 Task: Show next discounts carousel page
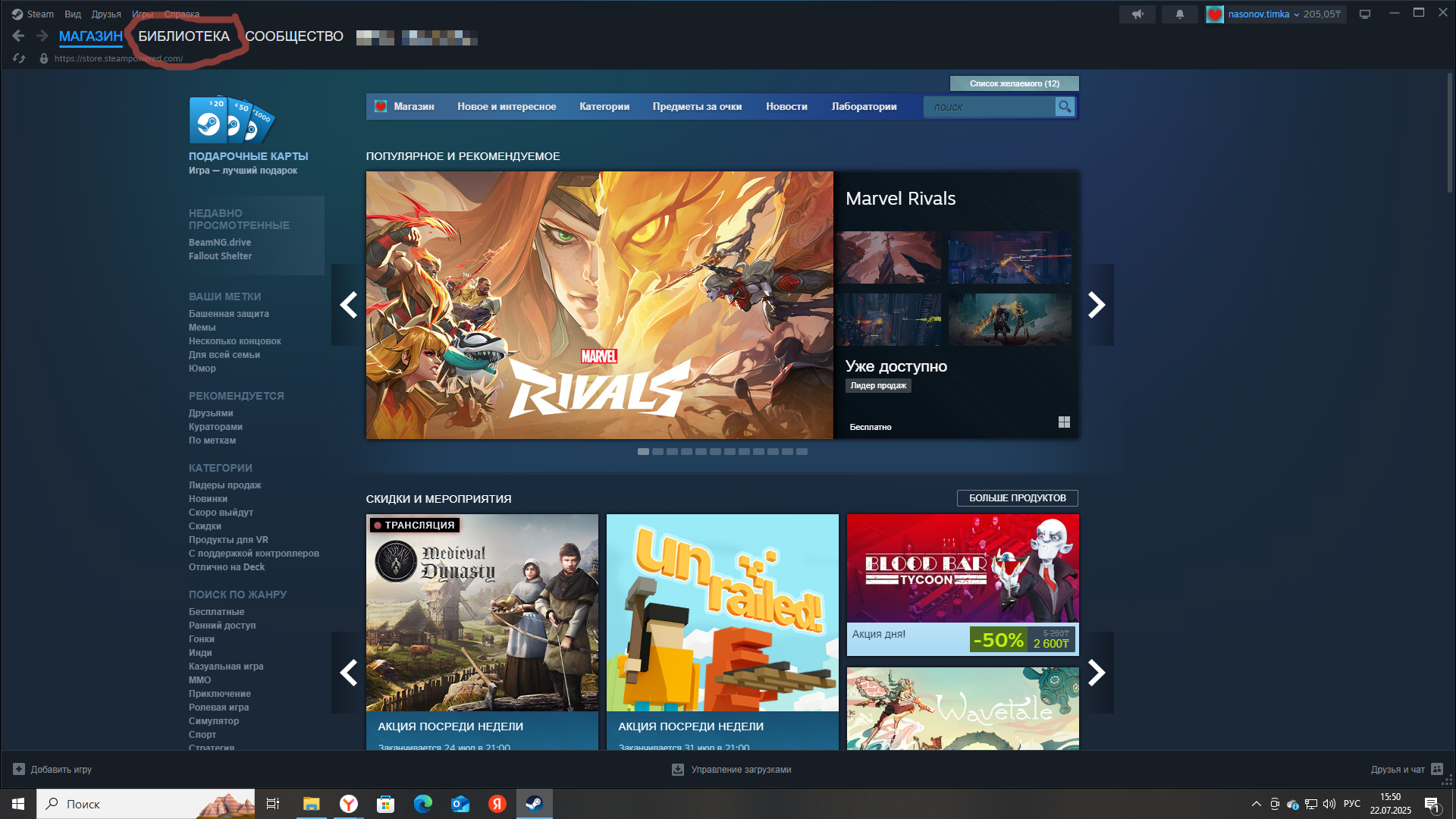[x=1097, y=673]
